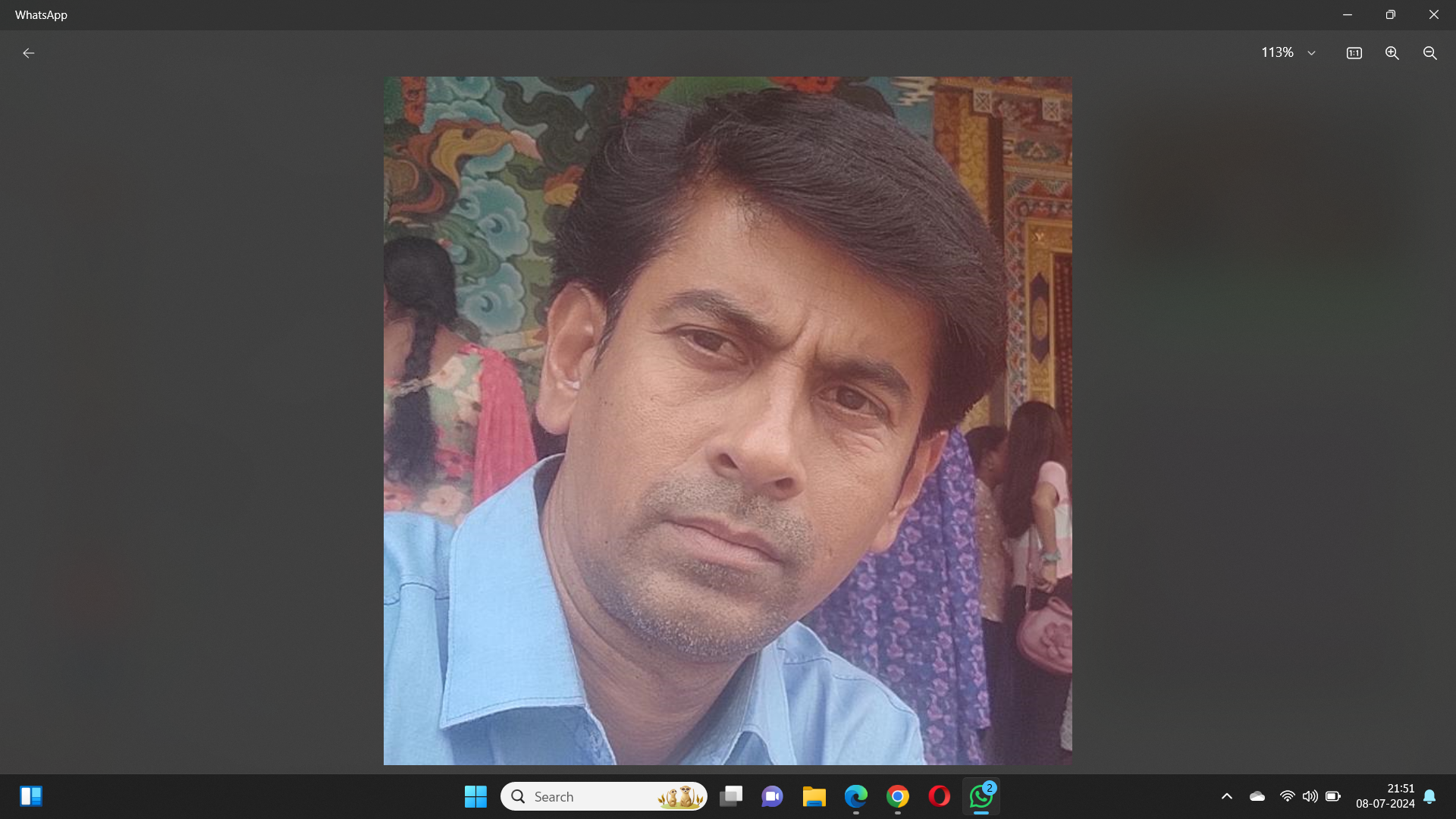Open the volume control
The image size is (1456, 819).
click(1310, 796)
